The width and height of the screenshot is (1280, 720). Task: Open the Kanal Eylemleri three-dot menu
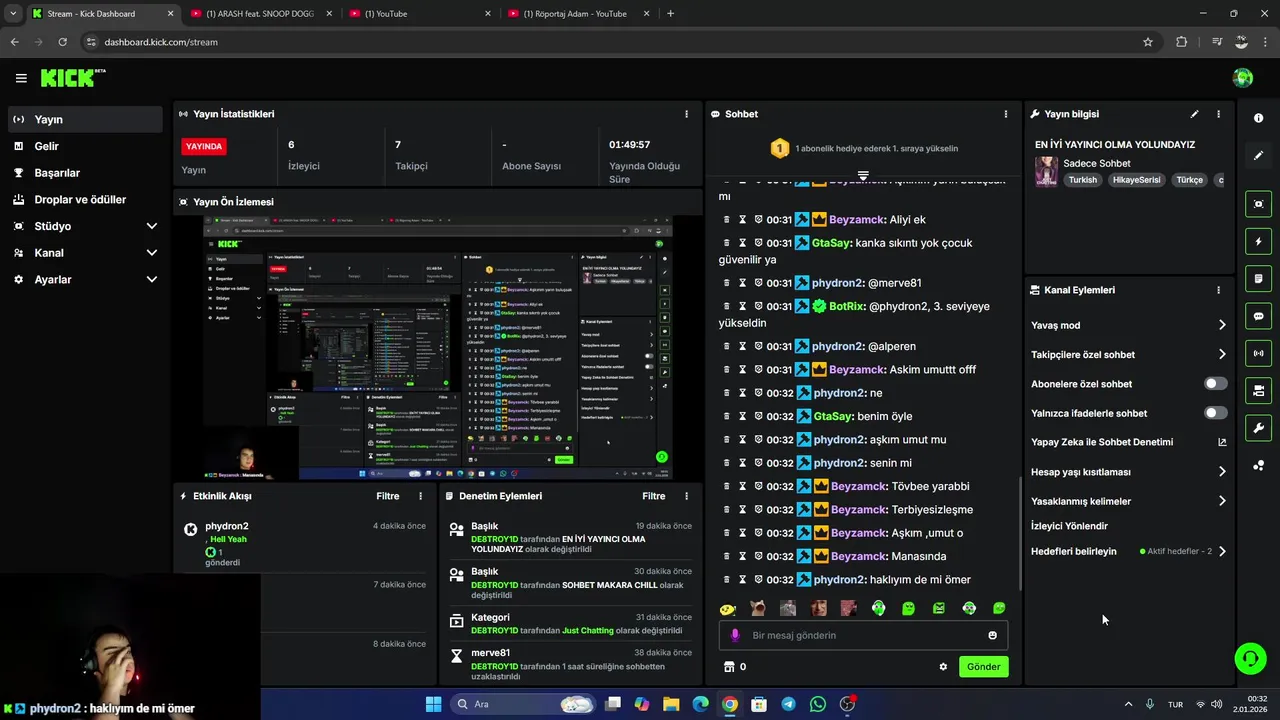pyautogui.click(x=1218, y=290)
